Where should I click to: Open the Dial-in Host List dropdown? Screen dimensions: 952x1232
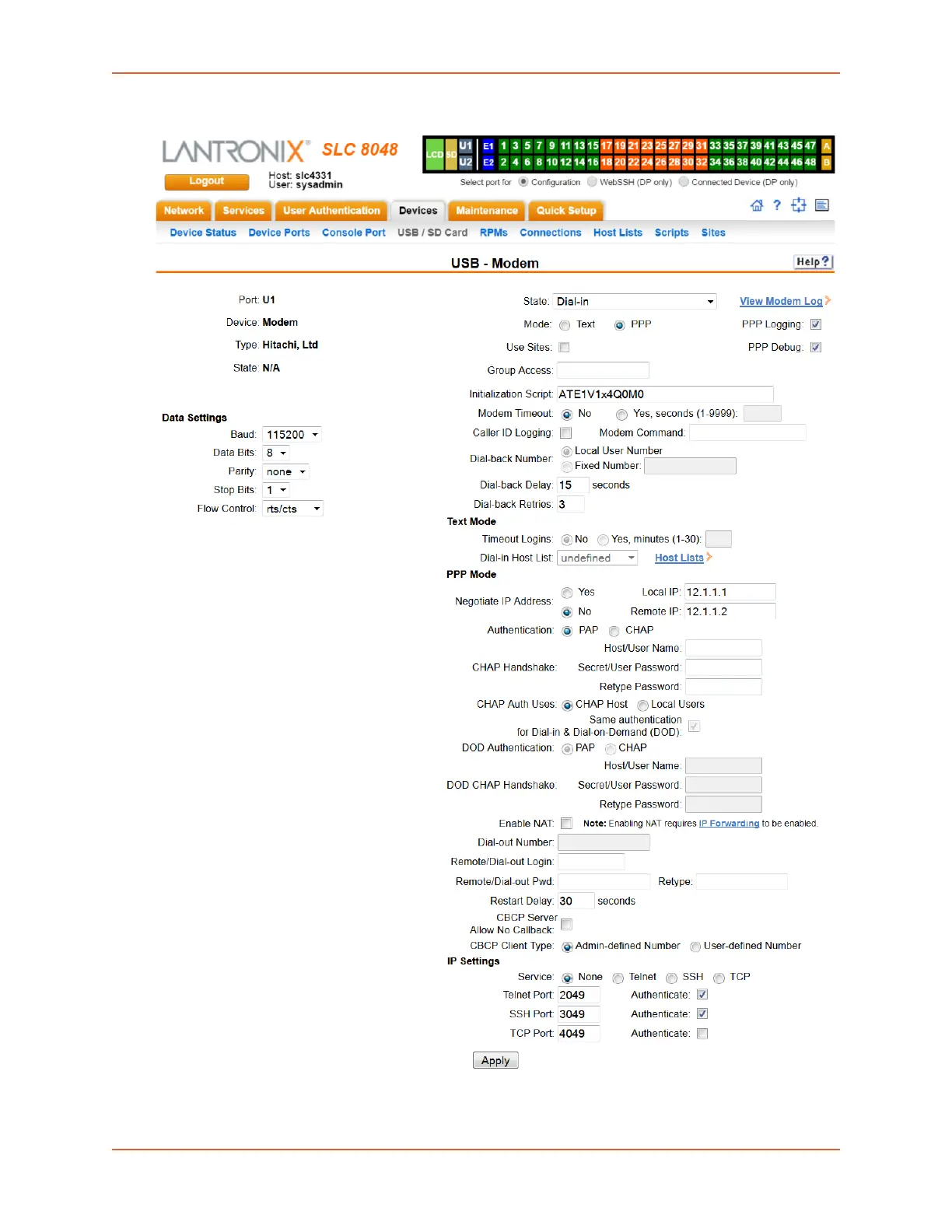597,558
